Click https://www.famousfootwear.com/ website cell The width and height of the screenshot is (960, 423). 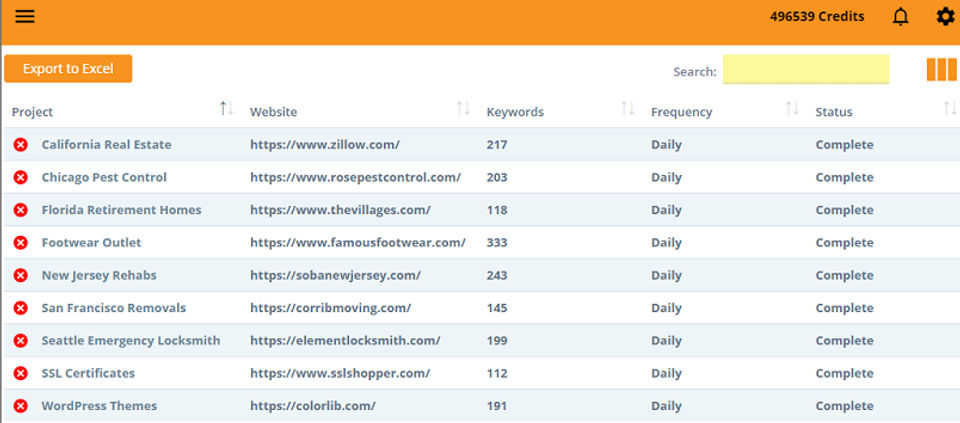click(358, 243)
